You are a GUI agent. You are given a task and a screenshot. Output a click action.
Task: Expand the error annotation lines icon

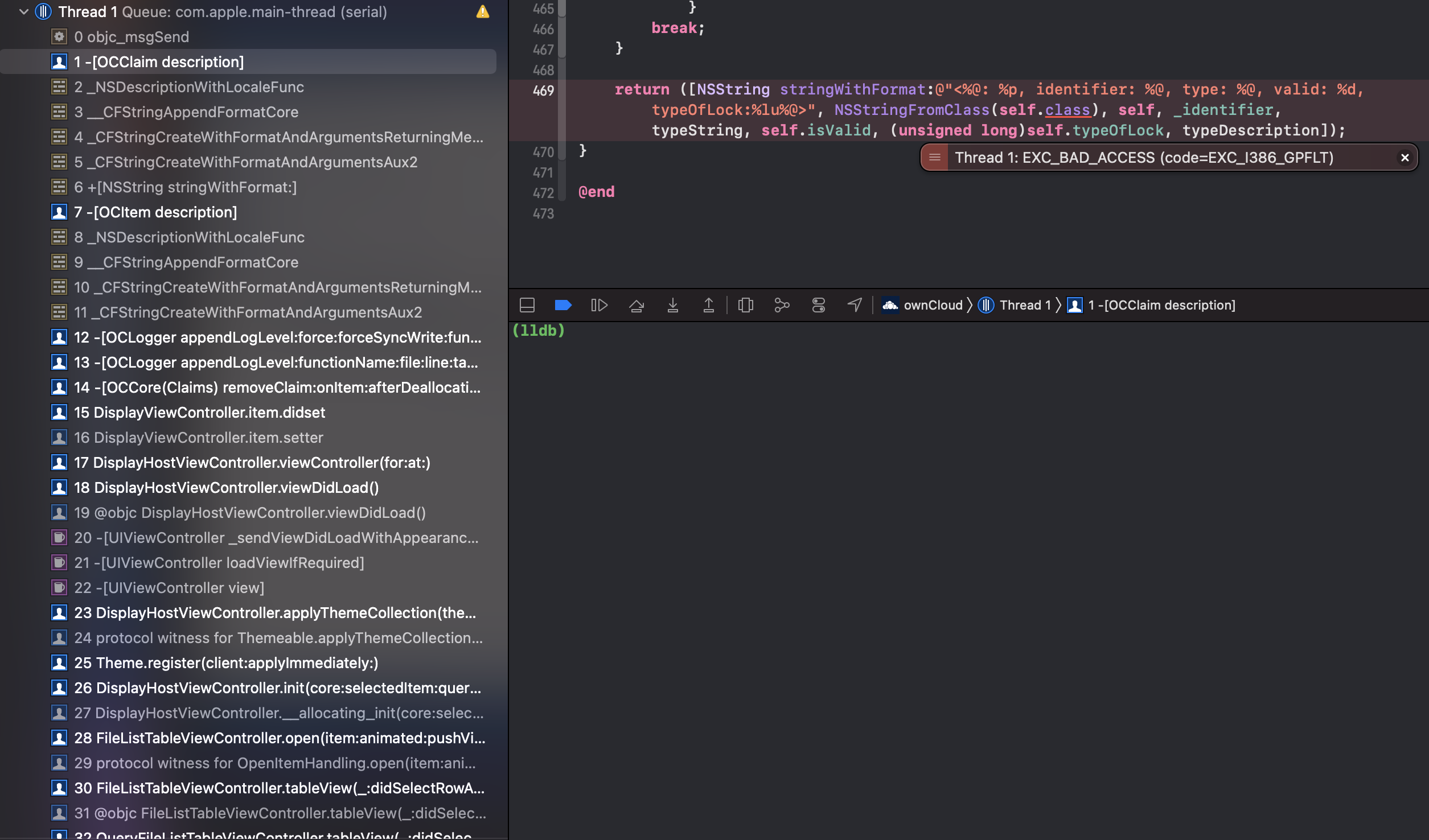point(935,158)
